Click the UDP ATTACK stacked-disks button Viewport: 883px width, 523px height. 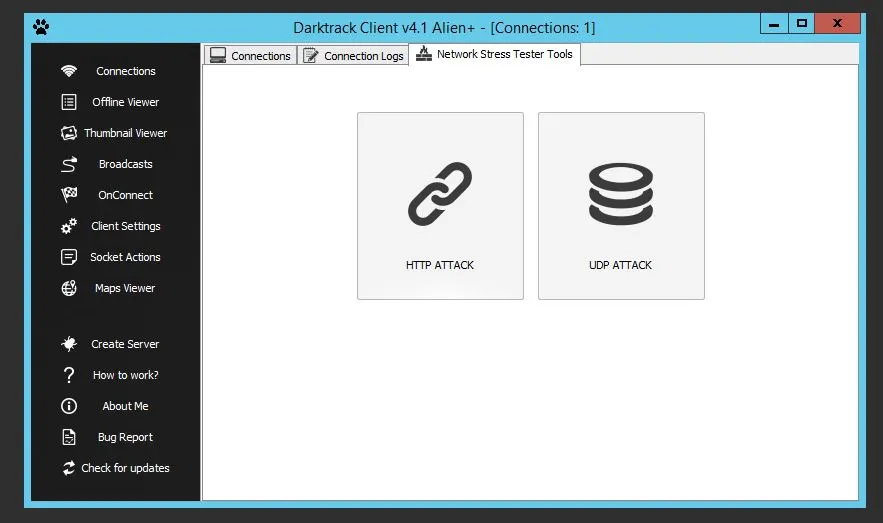[621, 206]
